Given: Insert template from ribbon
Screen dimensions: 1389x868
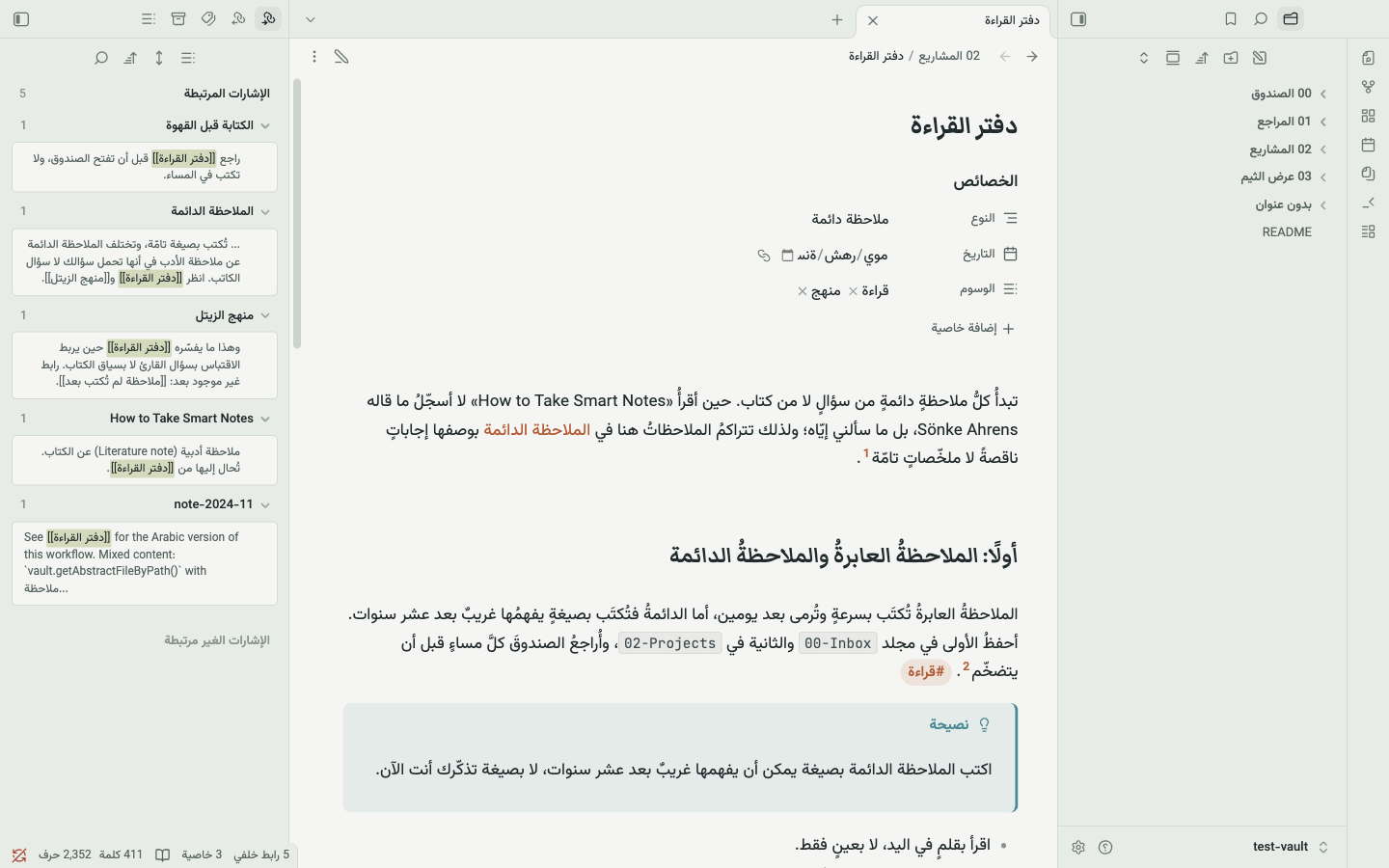Looking at the screenshot, I should (x=1368, y=174).
